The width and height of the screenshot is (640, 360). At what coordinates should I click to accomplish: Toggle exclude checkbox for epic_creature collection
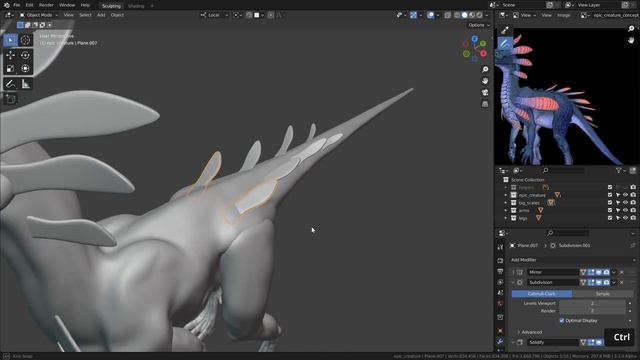click(610, 195)
